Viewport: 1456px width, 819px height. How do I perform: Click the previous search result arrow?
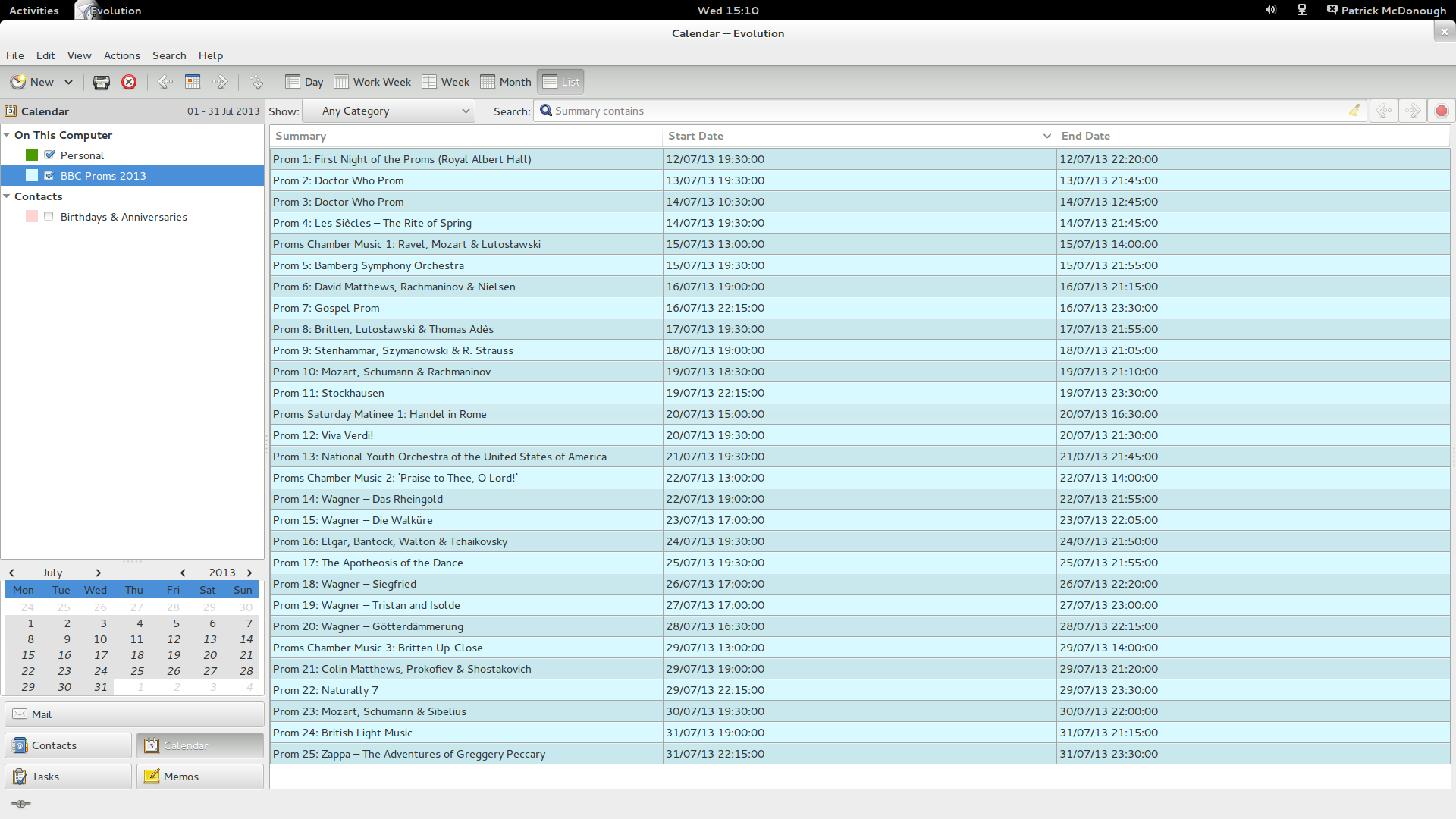click(x=1384, y=111)
